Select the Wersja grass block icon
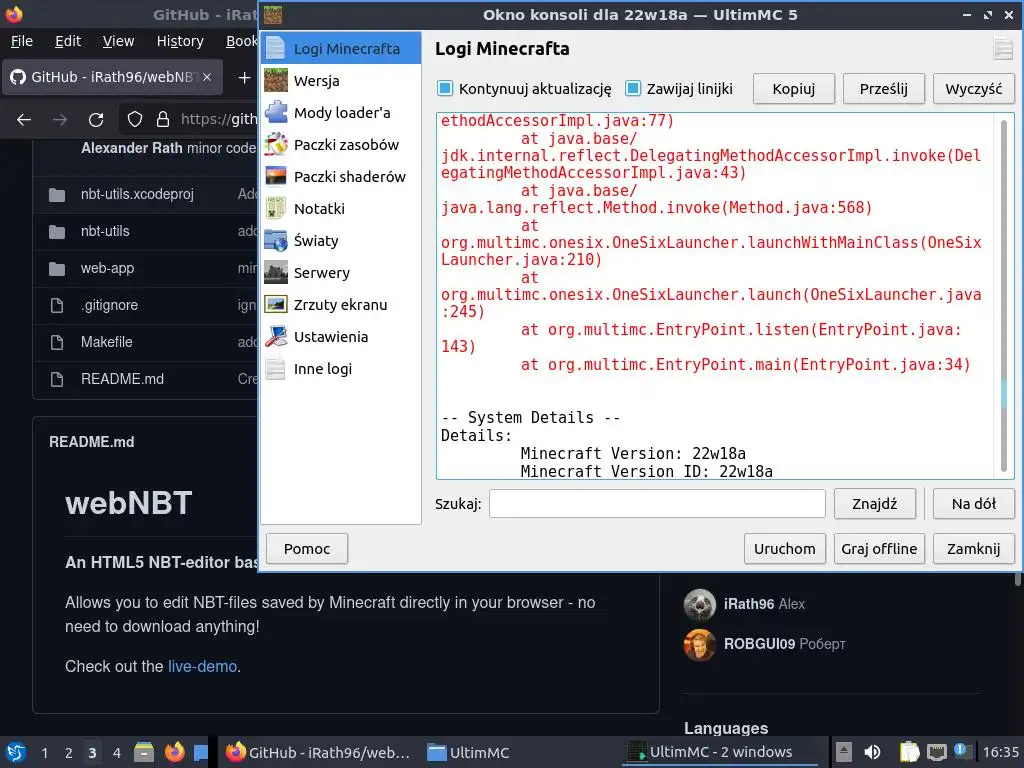This screenshot has height=768, width=1024. [x=276, y=80]
